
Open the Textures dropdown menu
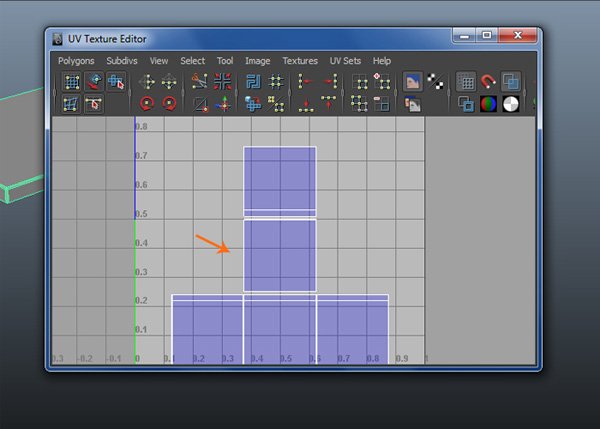point(300,61)
